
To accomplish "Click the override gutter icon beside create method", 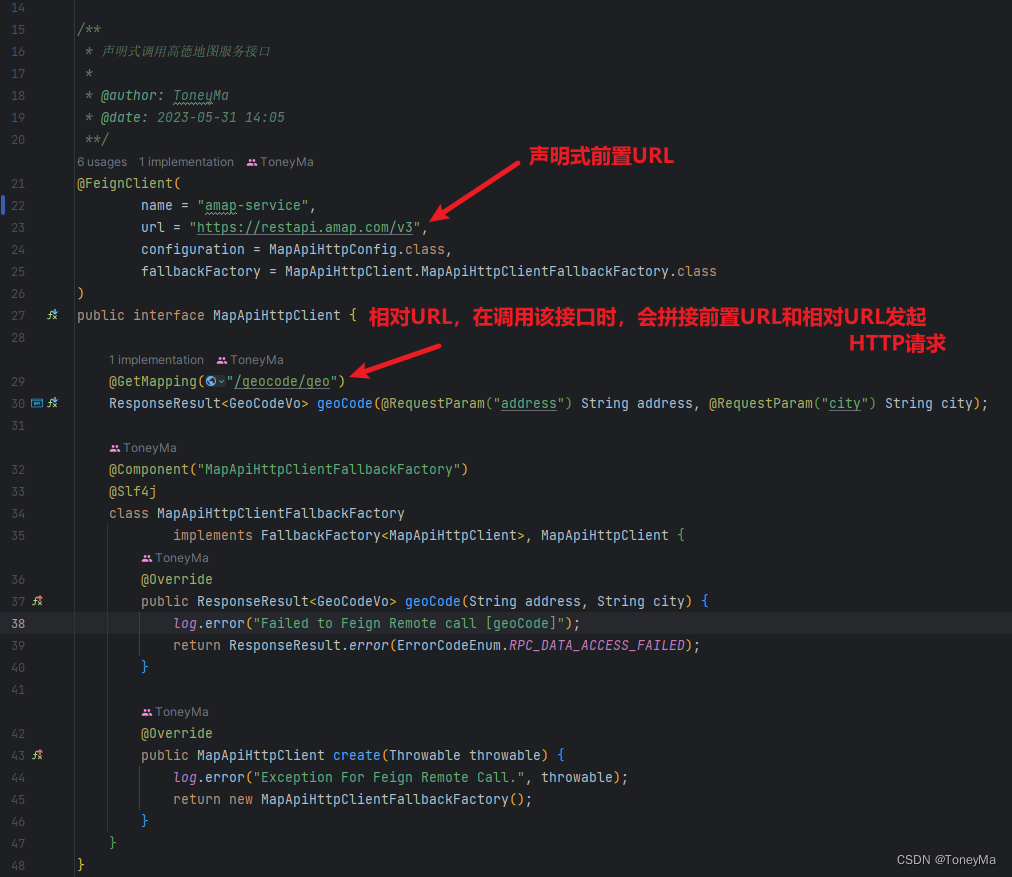I will click(38, 755).
